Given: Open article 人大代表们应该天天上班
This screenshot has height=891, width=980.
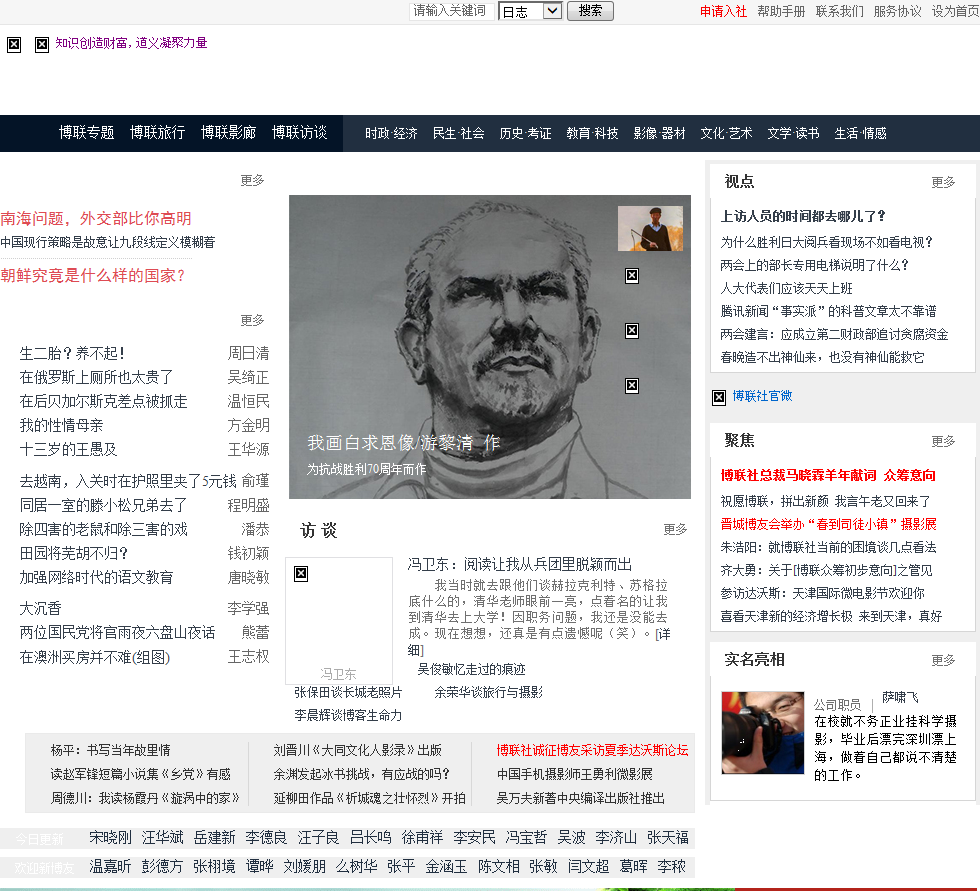Looking at the screenshot, I should [786, 288].
